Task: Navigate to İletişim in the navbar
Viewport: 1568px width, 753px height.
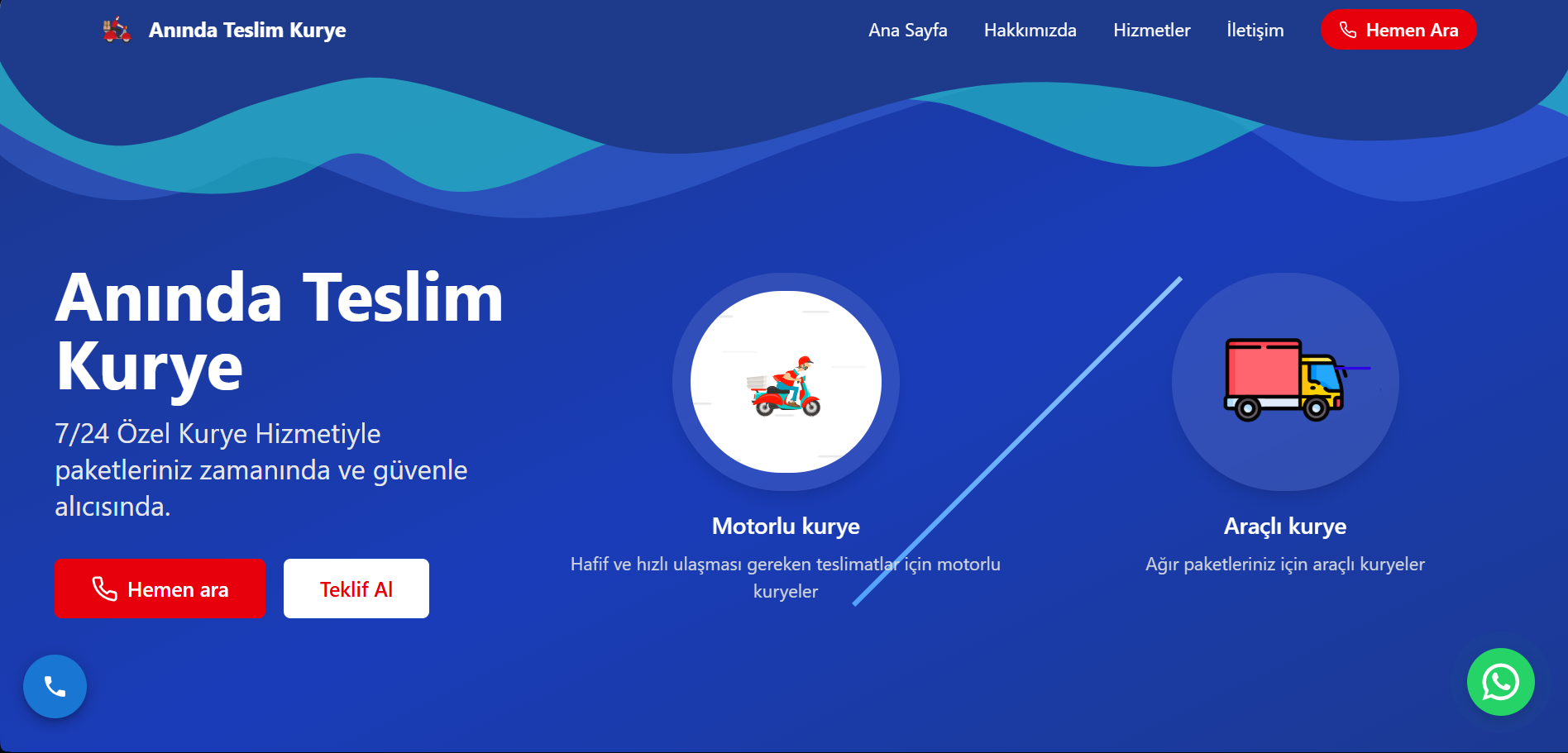Action: (1255, 31)
